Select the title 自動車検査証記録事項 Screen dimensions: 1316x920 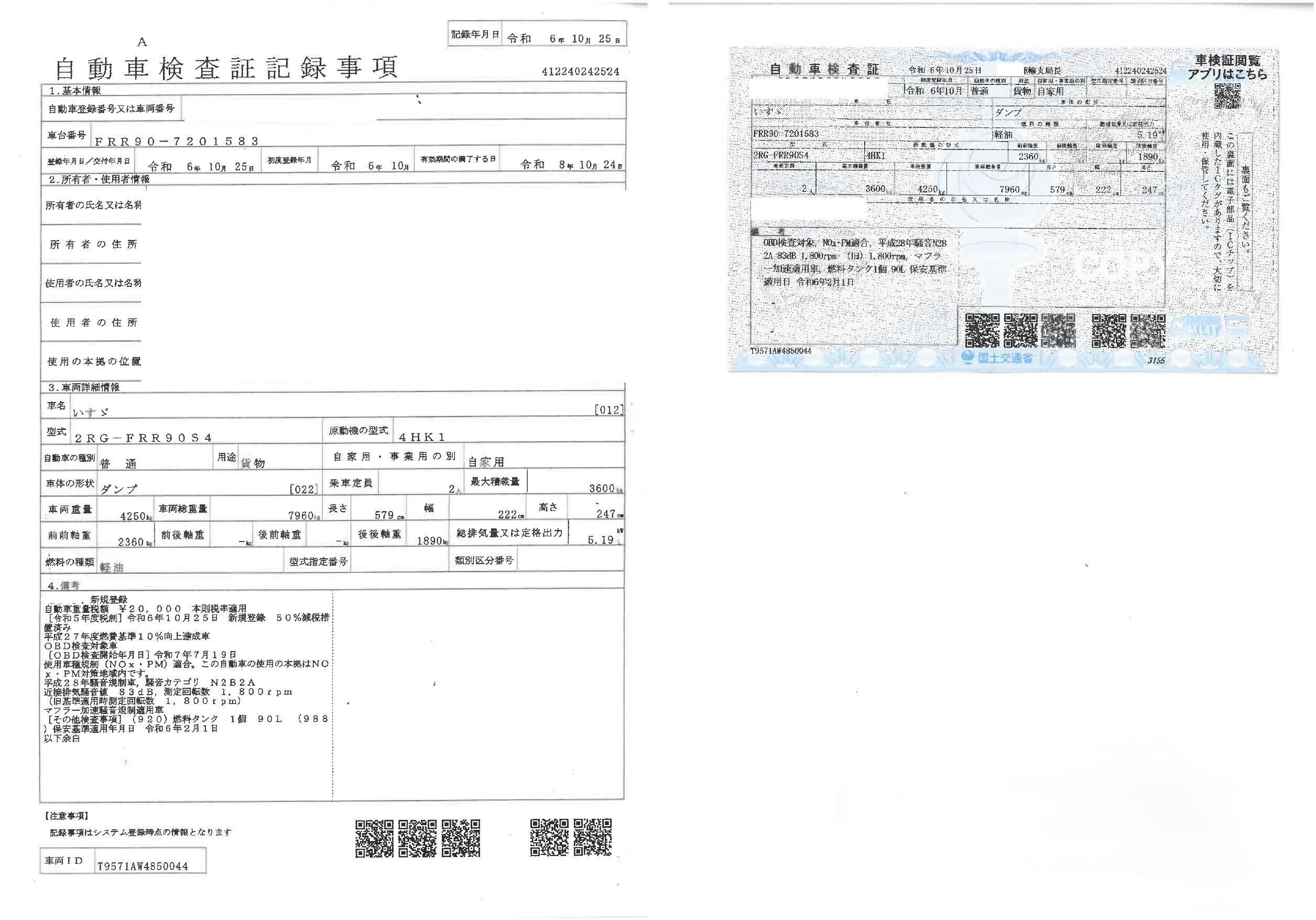point(226,68)
